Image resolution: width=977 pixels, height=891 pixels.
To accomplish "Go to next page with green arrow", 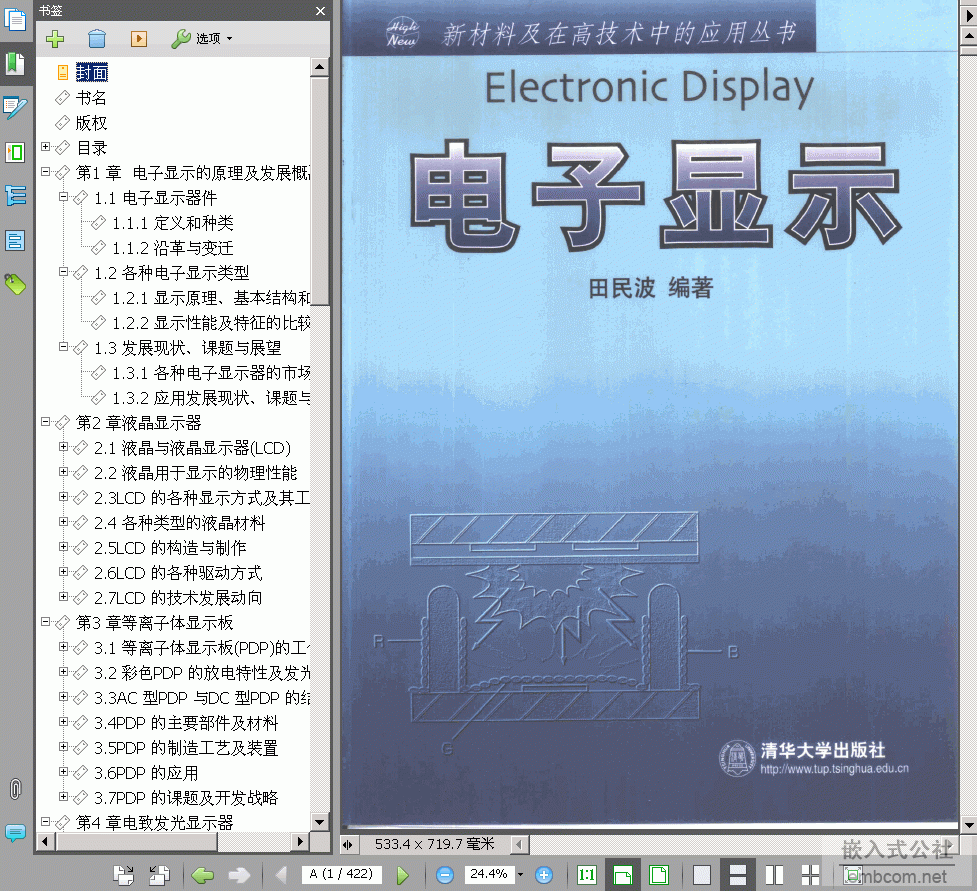I will click(x=402, y=875).
